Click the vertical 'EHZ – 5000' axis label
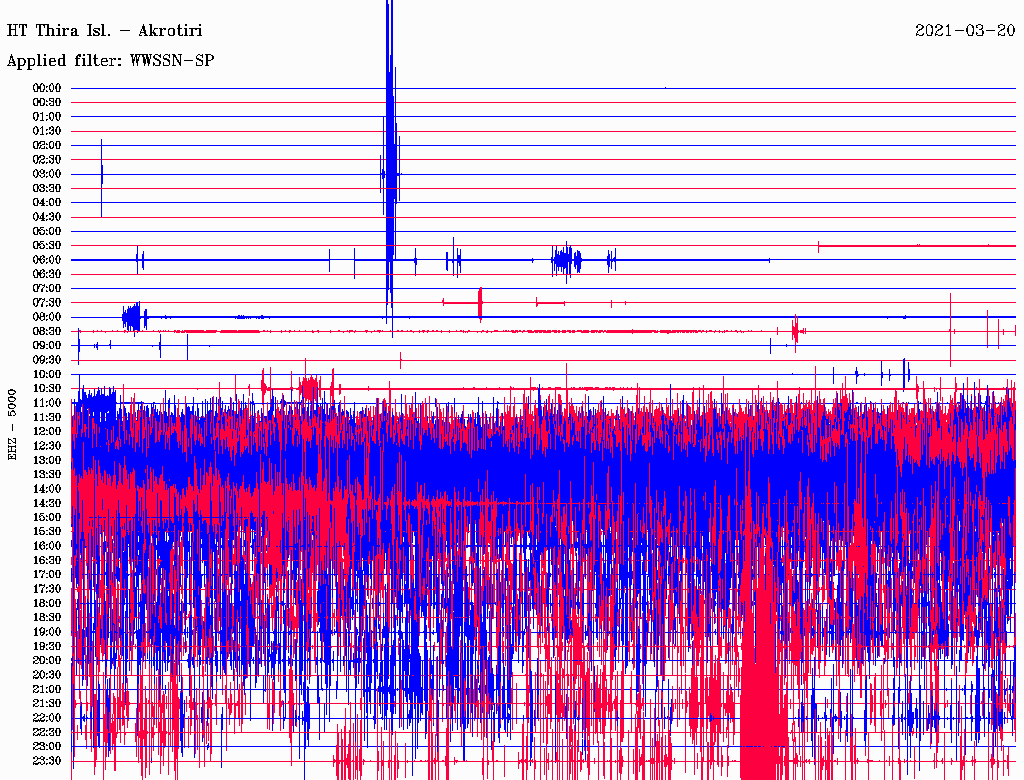The image size is (1024, 780). tap(12, 425)
